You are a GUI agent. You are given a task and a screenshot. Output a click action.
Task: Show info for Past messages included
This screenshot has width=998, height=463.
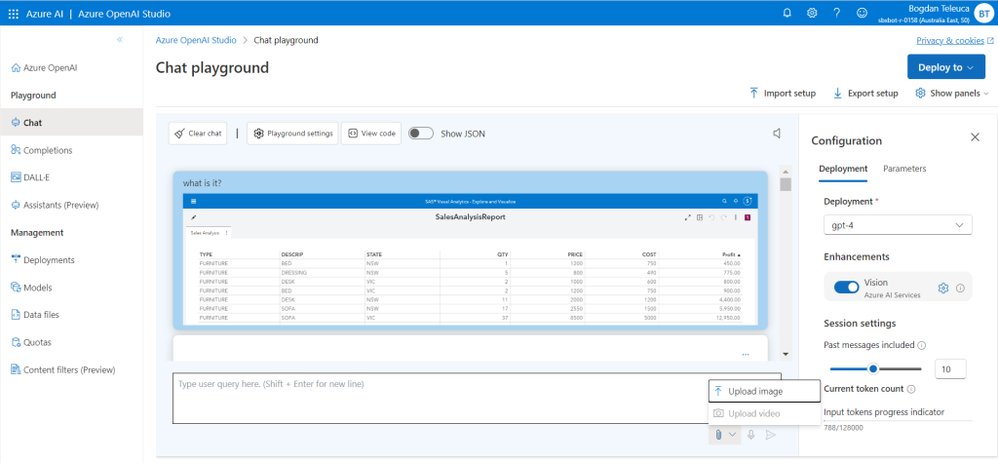[x=922, y=345]
